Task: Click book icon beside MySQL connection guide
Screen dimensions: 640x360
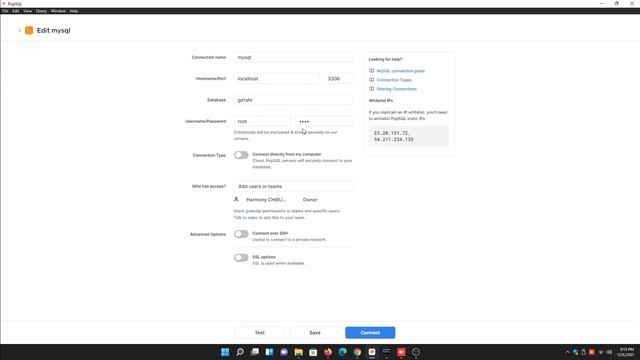Action: (371, 71)
